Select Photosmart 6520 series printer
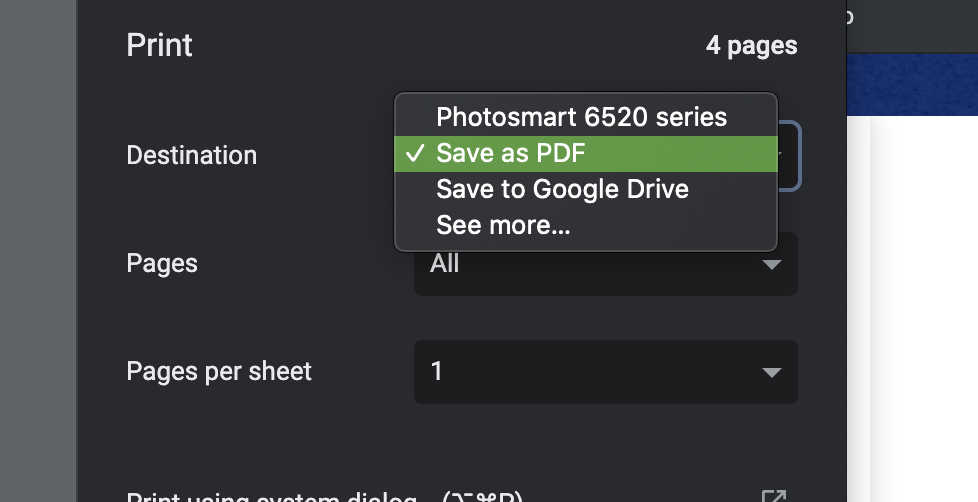978x502 pixels. click(x=586, y=117)
